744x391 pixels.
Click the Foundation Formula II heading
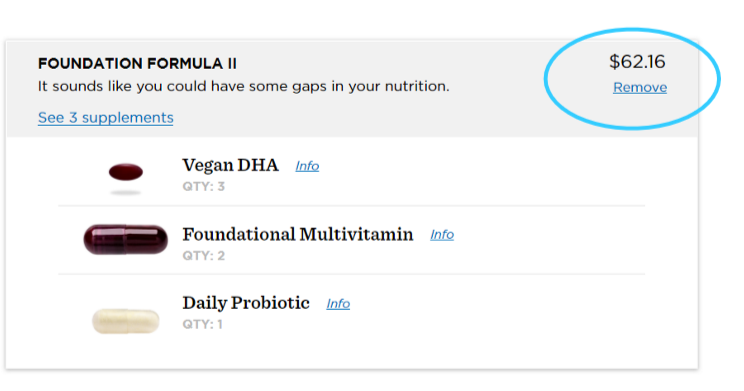(x=137, y=64)
